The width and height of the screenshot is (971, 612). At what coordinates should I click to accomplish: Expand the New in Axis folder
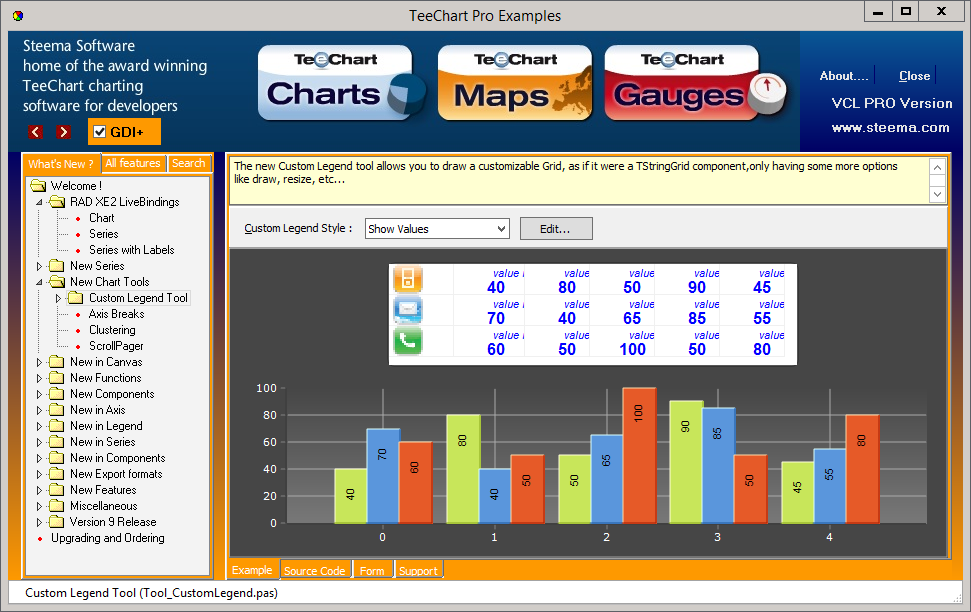(39, 410)
